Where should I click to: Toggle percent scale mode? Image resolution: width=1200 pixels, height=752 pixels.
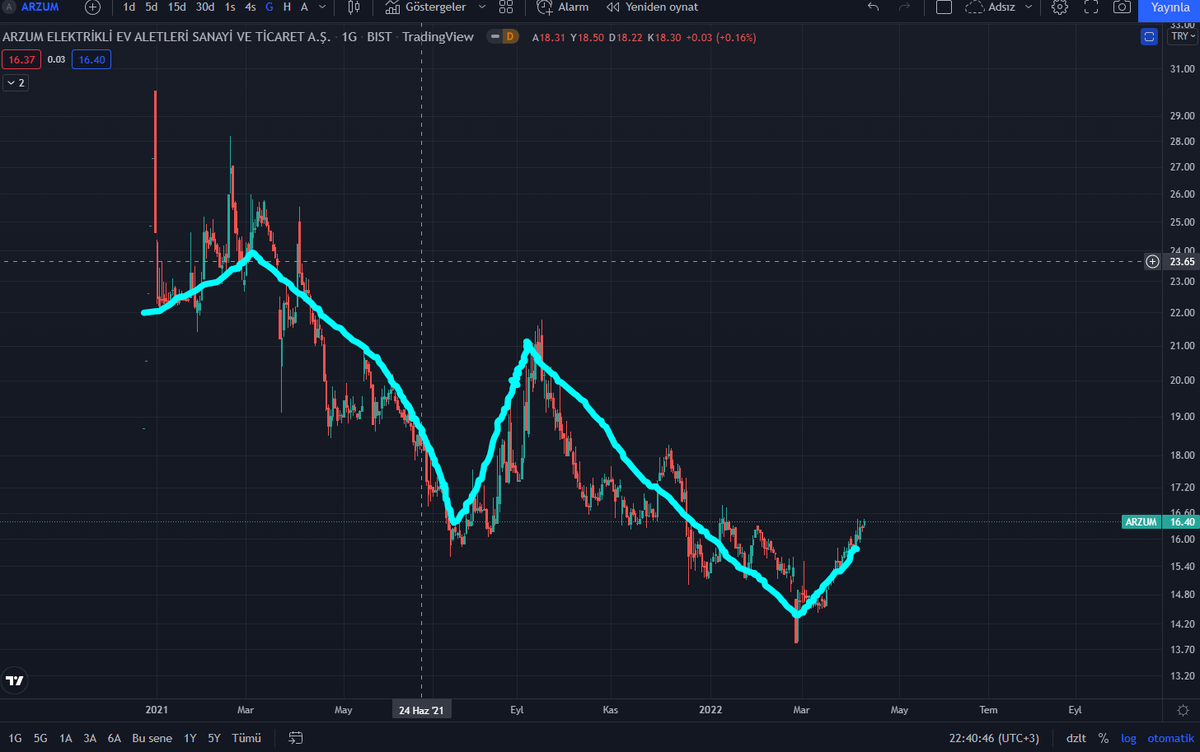(x=1103, y=738)
